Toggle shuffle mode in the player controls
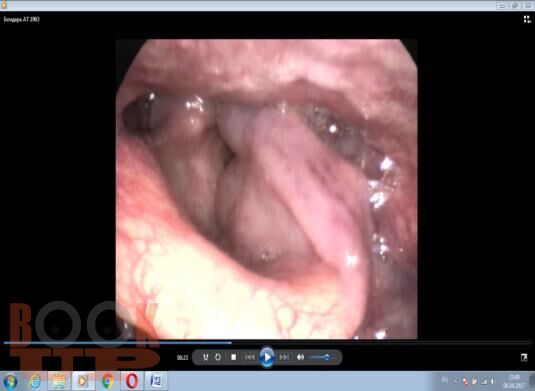 click(205, 357)
